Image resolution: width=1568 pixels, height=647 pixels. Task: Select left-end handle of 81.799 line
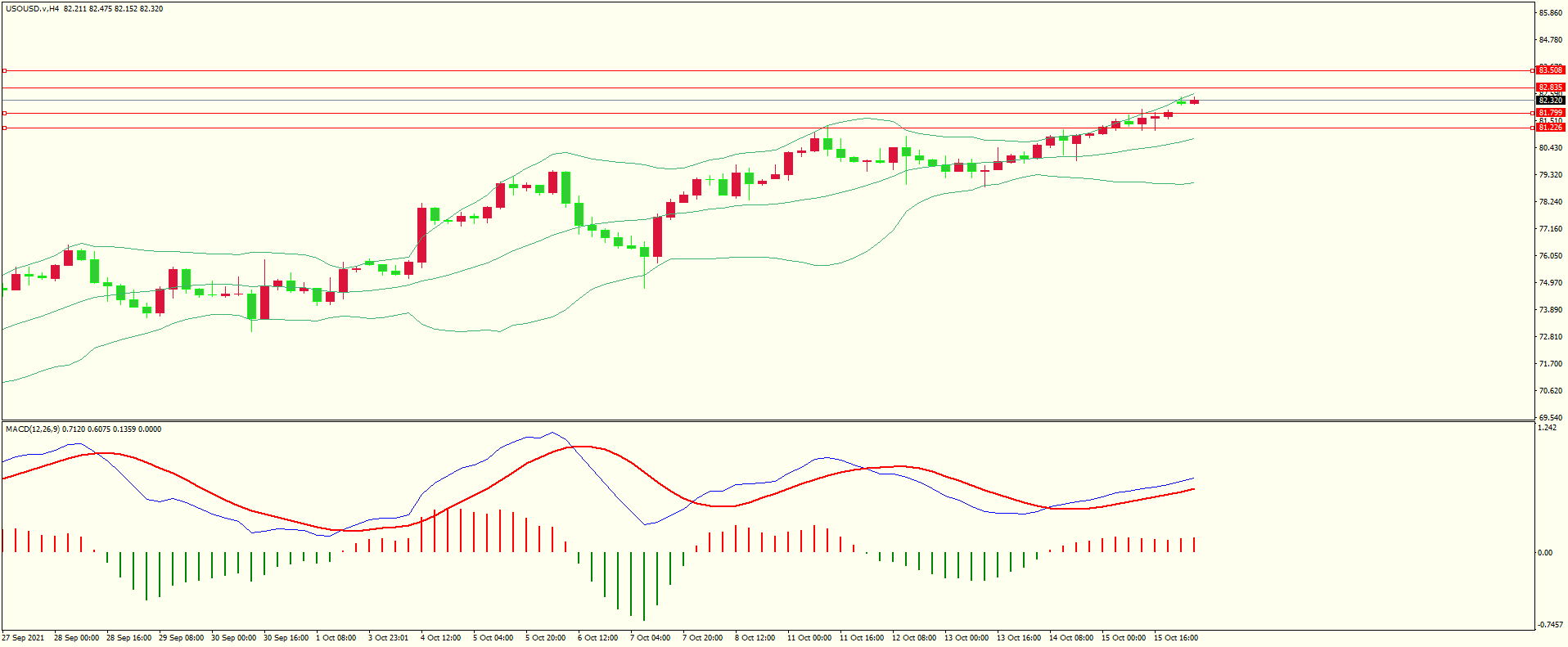4,114
